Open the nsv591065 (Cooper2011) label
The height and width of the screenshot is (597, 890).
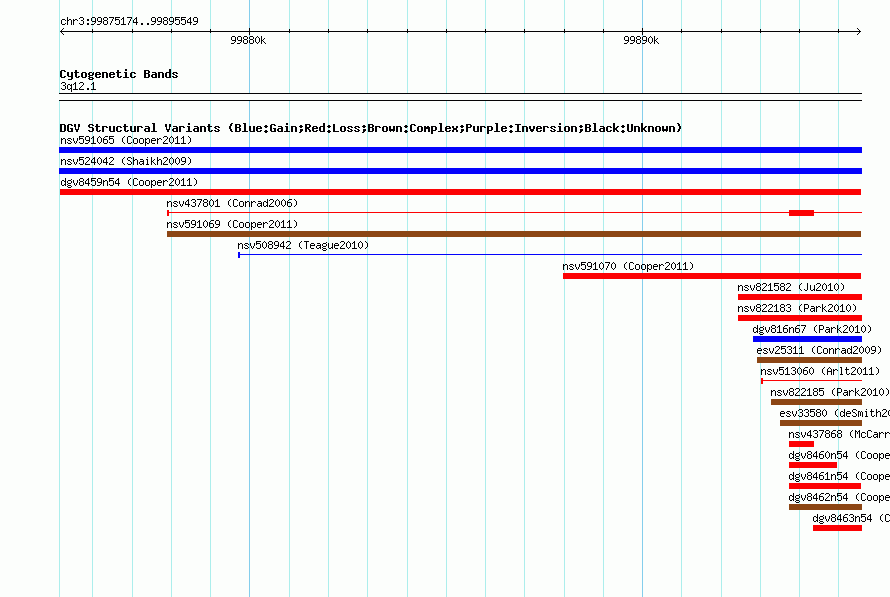point(126,140)
